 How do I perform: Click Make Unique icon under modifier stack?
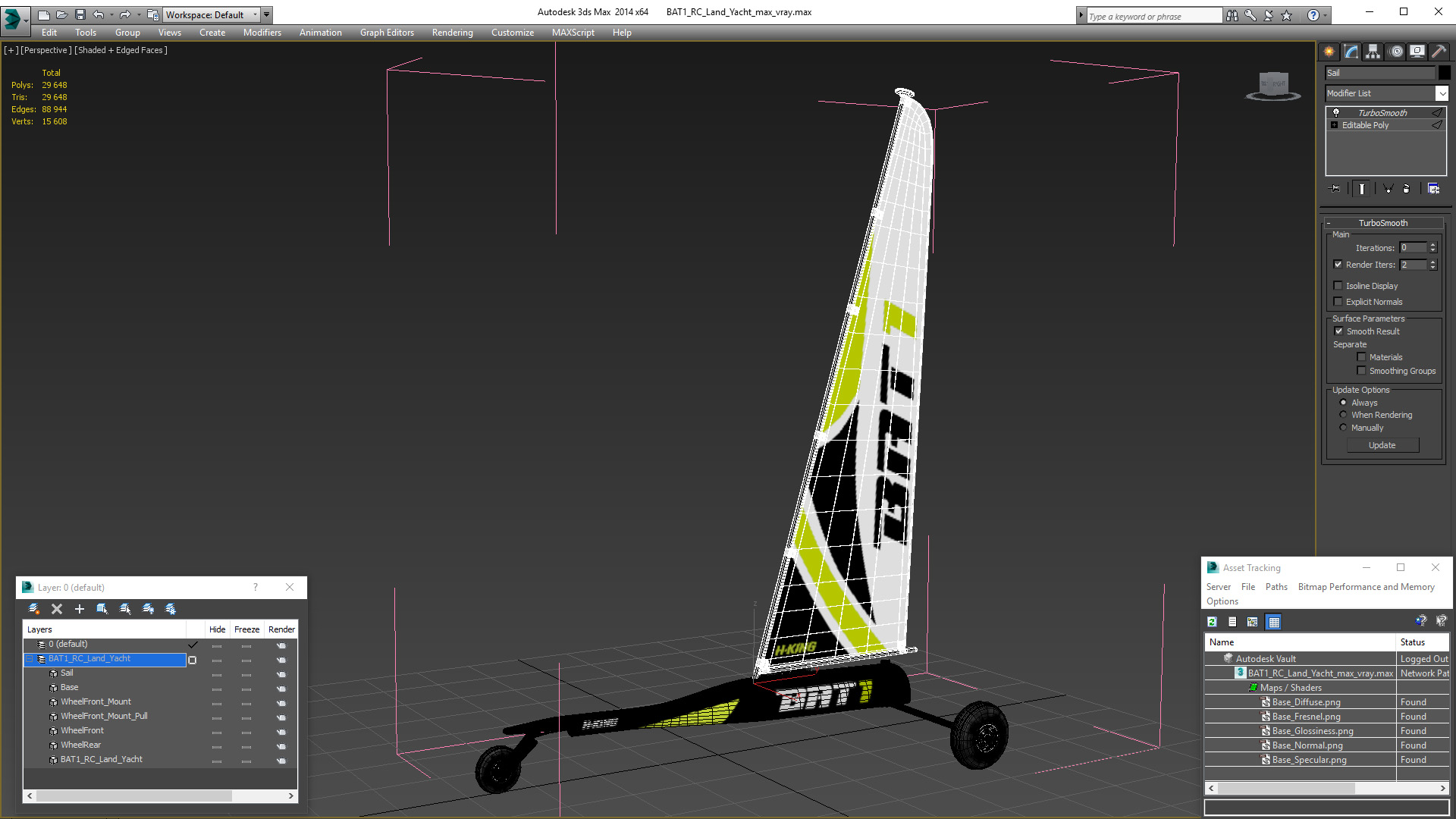pos(1388,189)
